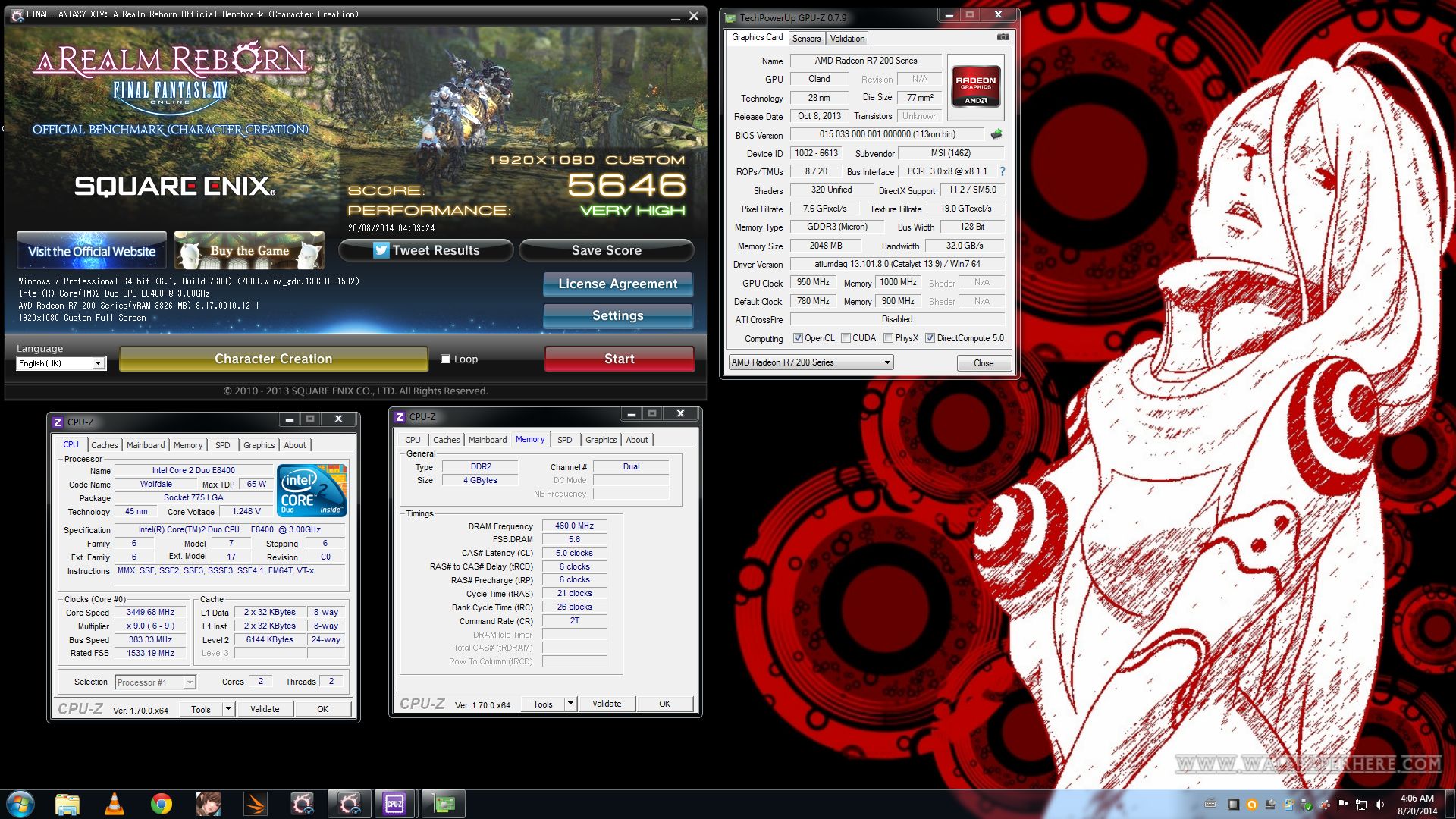
Task: Click the pinned FFXIV benchmark taskbar icon
Action: 303,804
